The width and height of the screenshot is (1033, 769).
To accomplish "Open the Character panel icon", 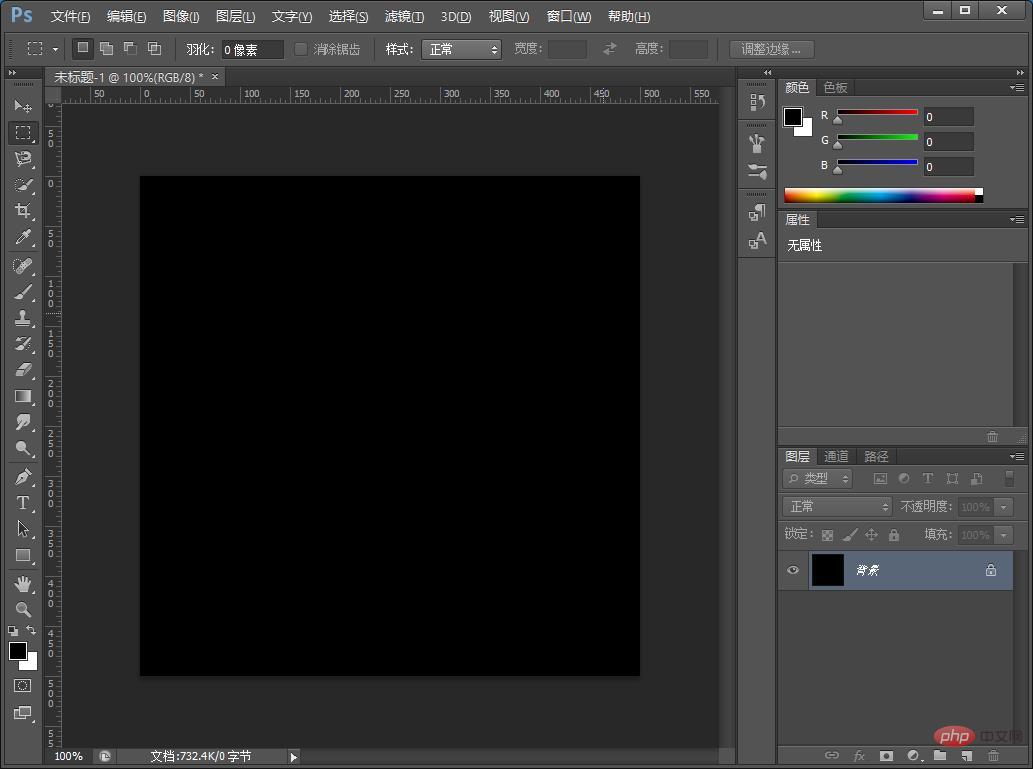I will pos(757,241).
